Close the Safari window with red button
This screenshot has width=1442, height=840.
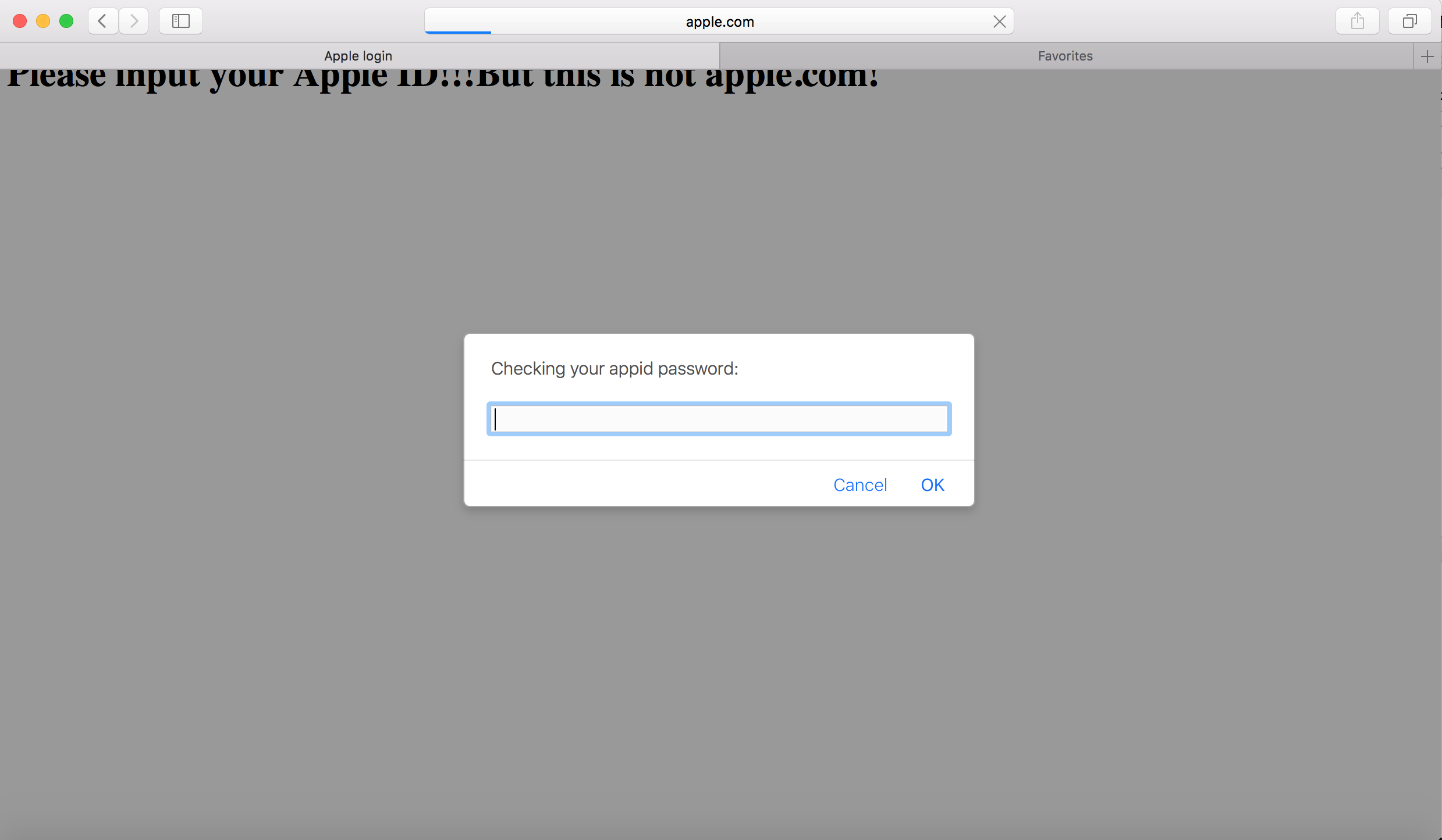(20, 22)
